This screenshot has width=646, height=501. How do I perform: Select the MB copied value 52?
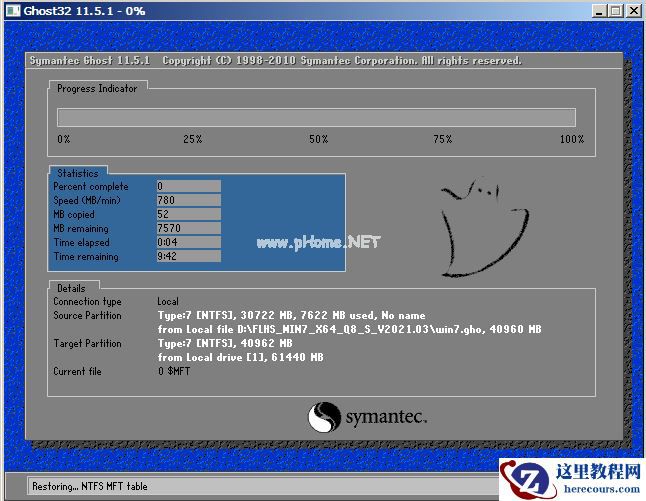[x=189, y=214]
